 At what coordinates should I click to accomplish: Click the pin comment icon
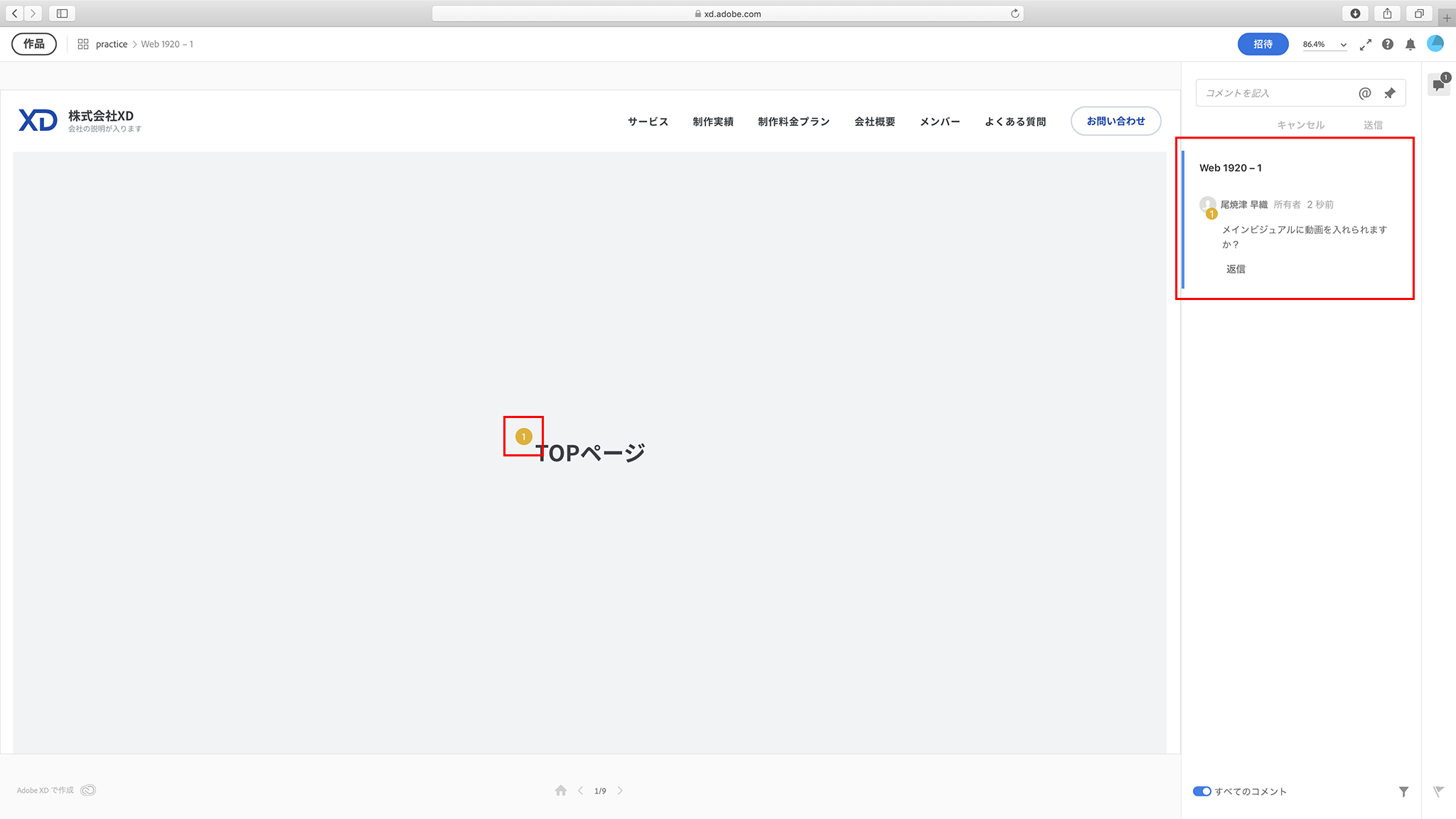(1390, 93)
